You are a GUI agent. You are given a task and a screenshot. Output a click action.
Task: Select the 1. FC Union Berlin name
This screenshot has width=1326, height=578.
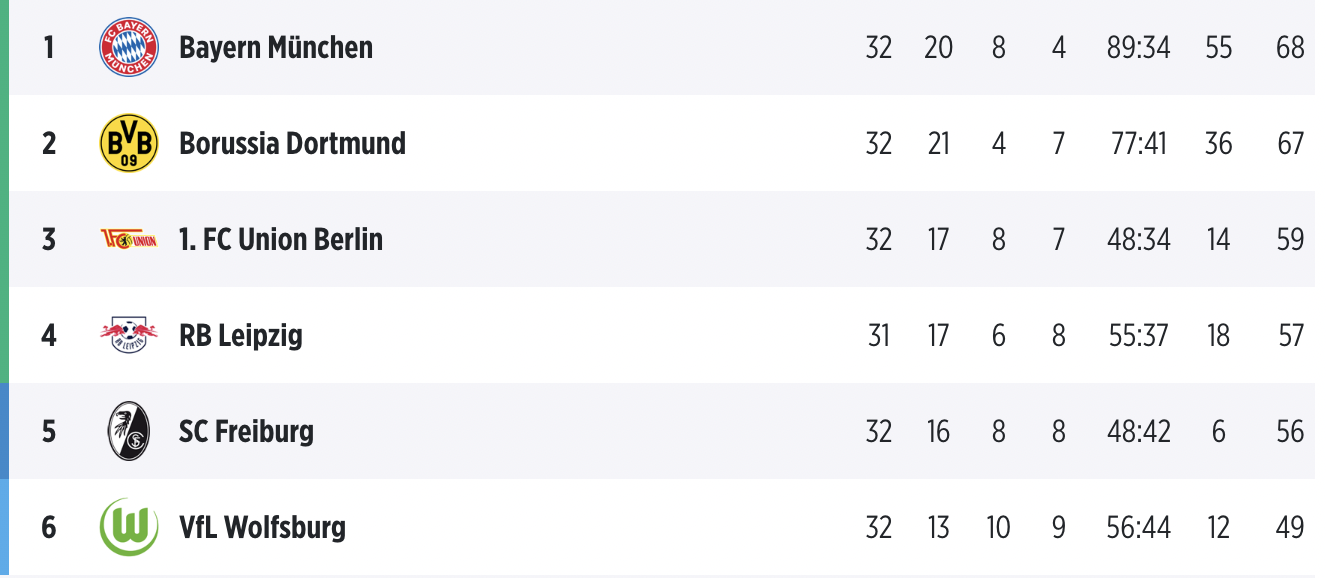281,239
